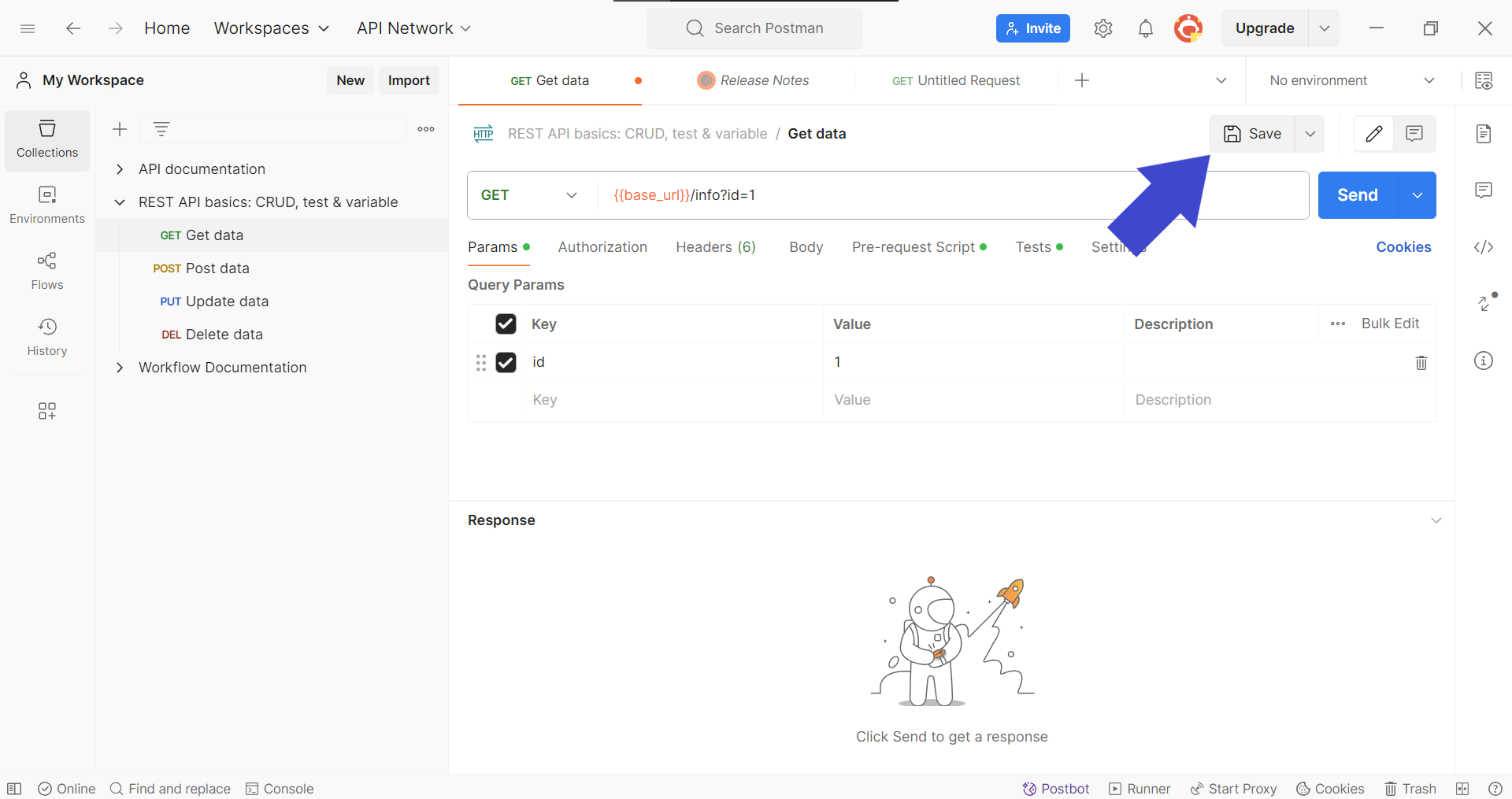Viewport: 1512px width, 799px height.
Task: Delete the id parameter row
Action: click(1421, 363)
